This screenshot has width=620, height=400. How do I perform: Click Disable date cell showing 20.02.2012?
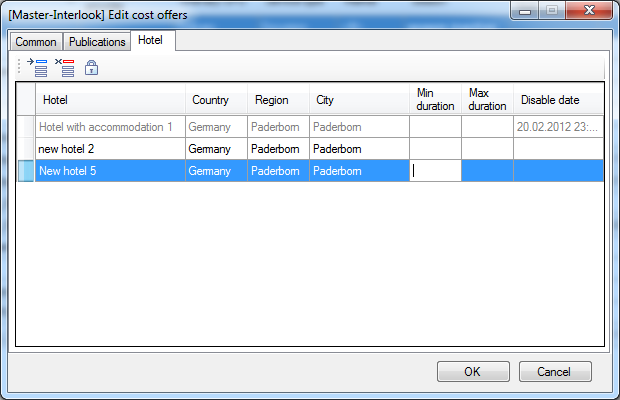click(x=558, y=127)
